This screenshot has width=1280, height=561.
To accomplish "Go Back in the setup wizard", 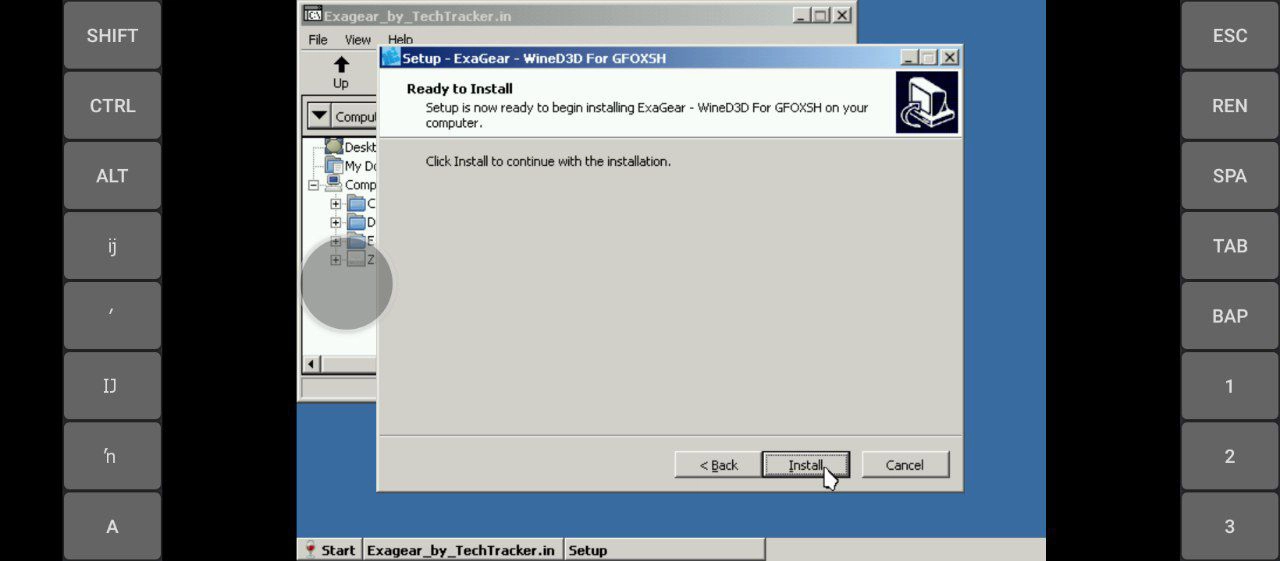I will coord(718,465).
